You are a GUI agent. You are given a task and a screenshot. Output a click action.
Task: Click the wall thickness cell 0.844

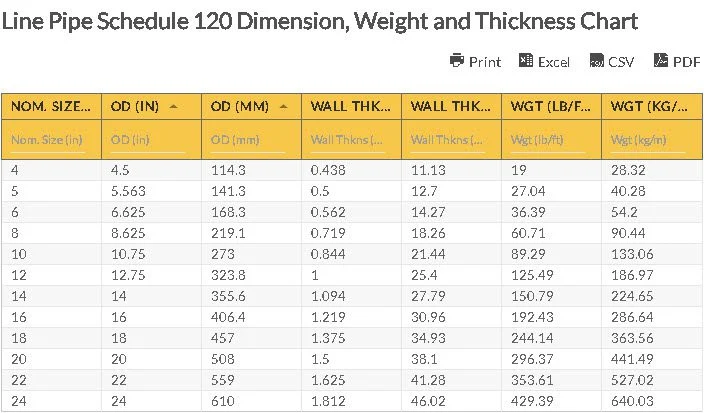(x=329, y=254)
